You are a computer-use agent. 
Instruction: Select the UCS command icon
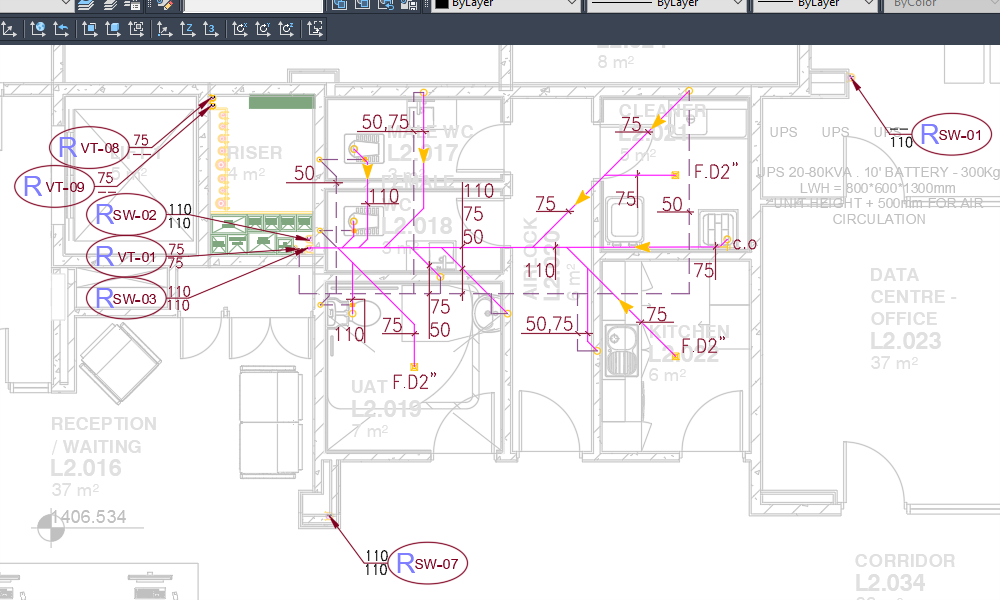pos(9,29)
